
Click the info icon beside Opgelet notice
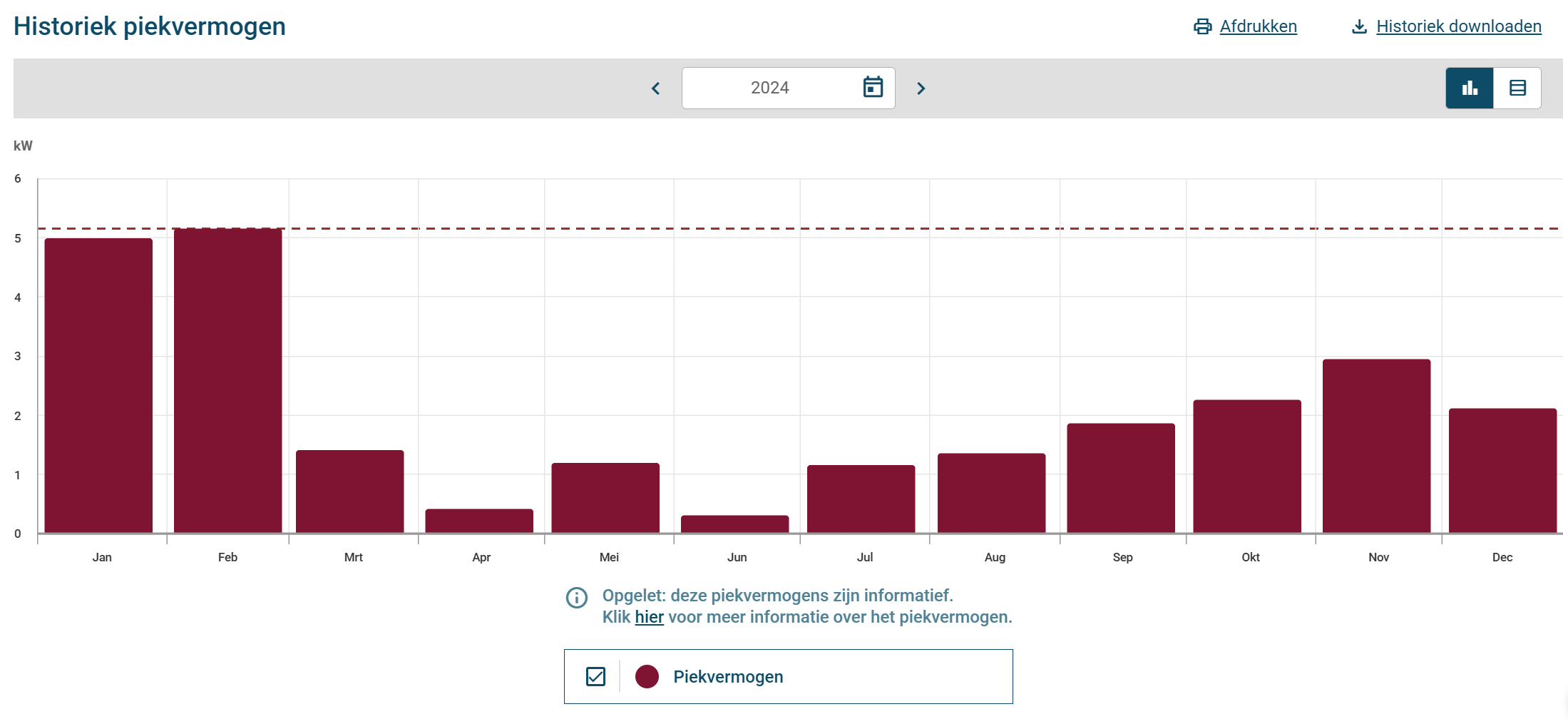pos(576,597)
